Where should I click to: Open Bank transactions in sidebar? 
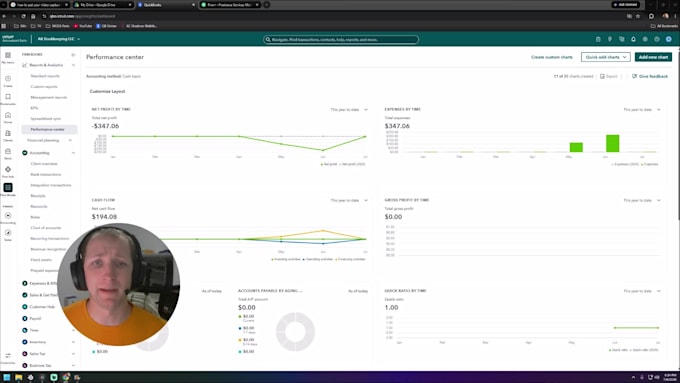pyautogui.click(x=46, y=174)
